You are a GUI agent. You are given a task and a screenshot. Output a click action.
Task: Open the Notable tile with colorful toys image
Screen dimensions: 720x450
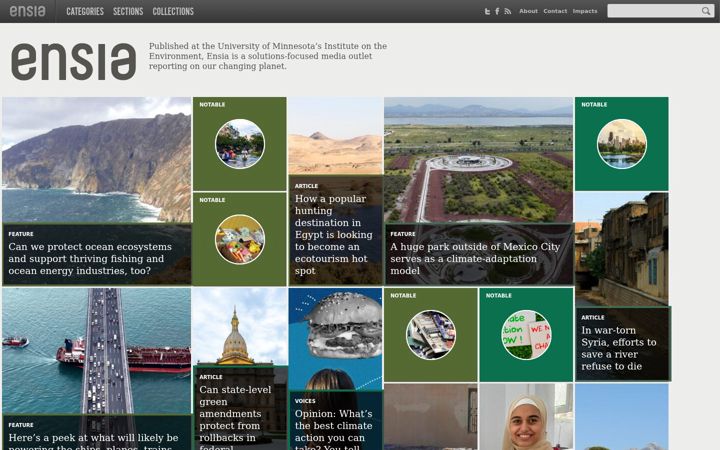coord(240,239)
